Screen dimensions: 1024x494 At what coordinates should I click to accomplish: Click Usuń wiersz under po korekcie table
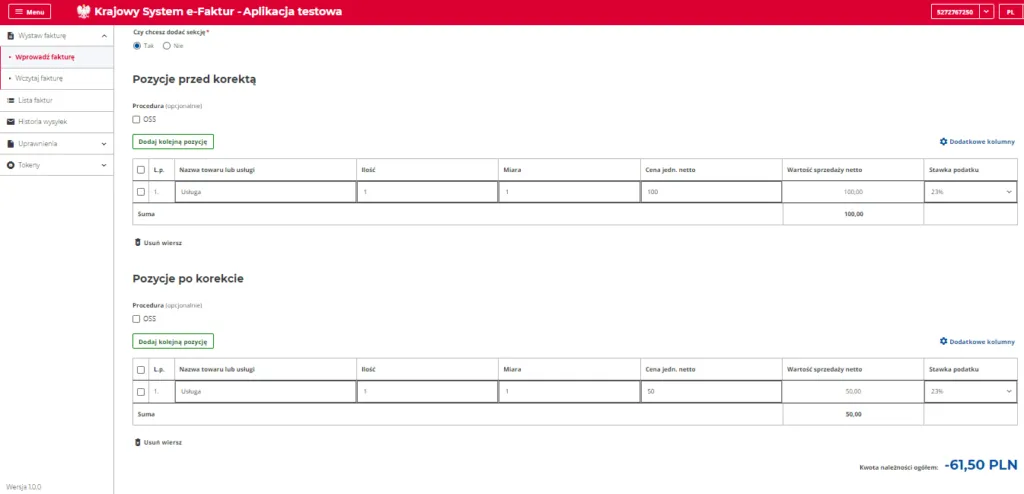coord(158,442)
